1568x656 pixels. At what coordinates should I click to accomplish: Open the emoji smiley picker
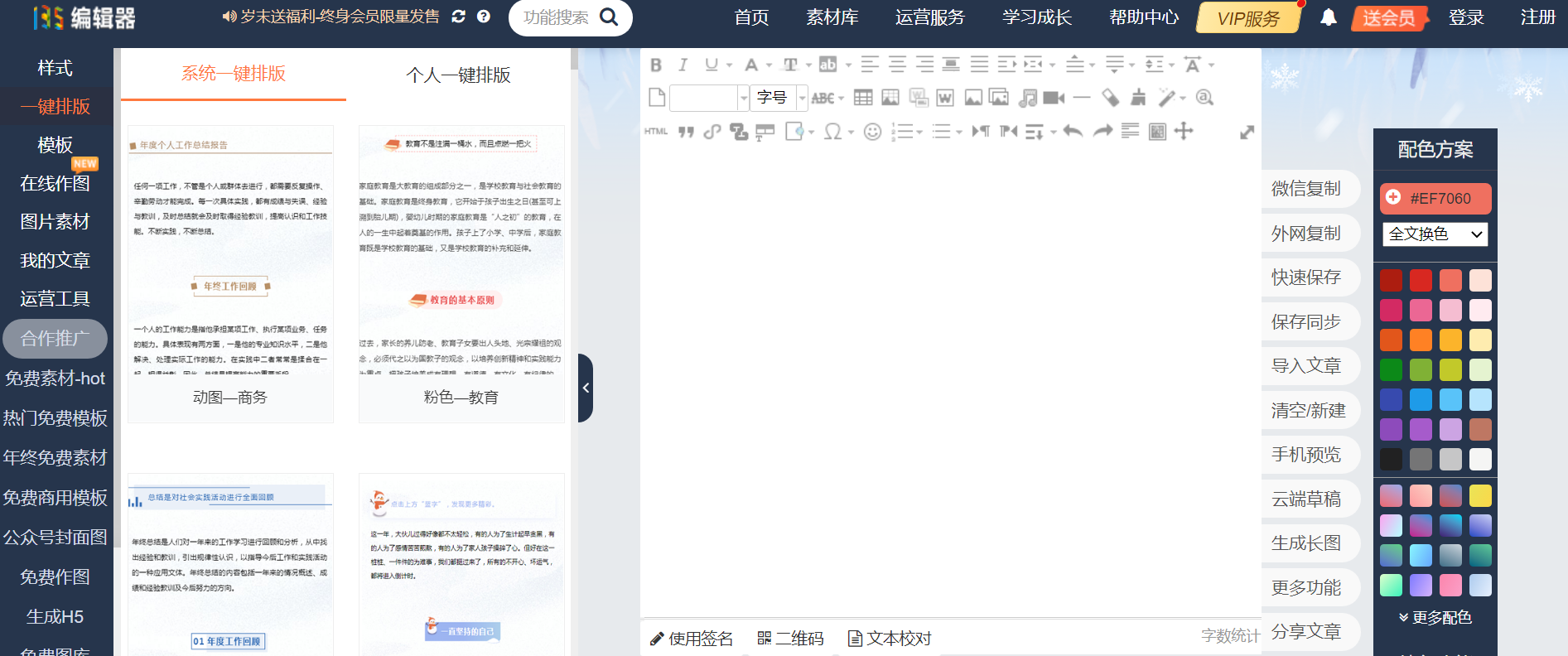pos(872,132)
